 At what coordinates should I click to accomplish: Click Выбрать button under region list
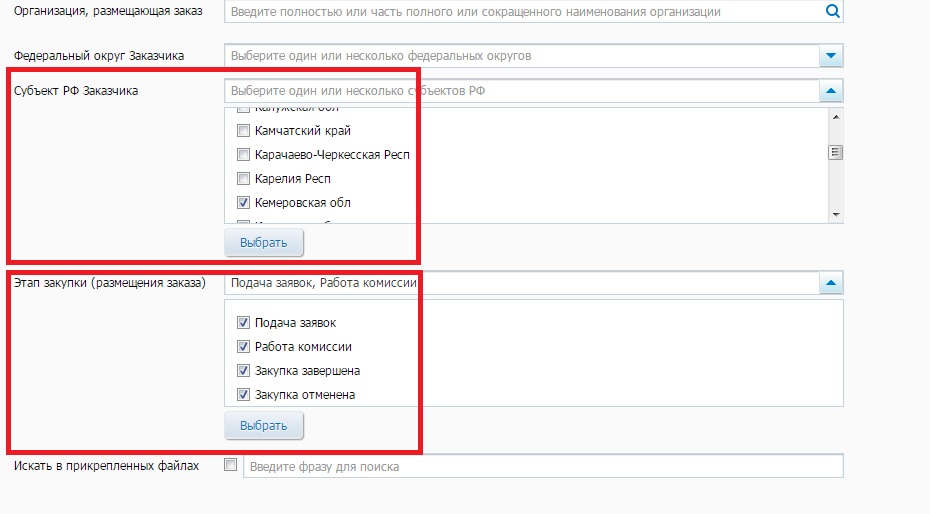coord(264,242)
